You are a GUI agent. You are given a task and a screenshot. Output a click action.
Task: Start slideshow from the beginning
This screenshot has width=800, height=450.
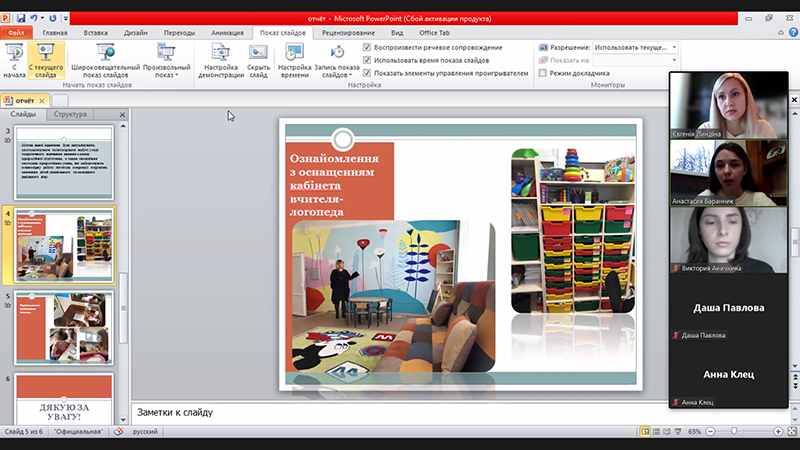click(14, 60)
